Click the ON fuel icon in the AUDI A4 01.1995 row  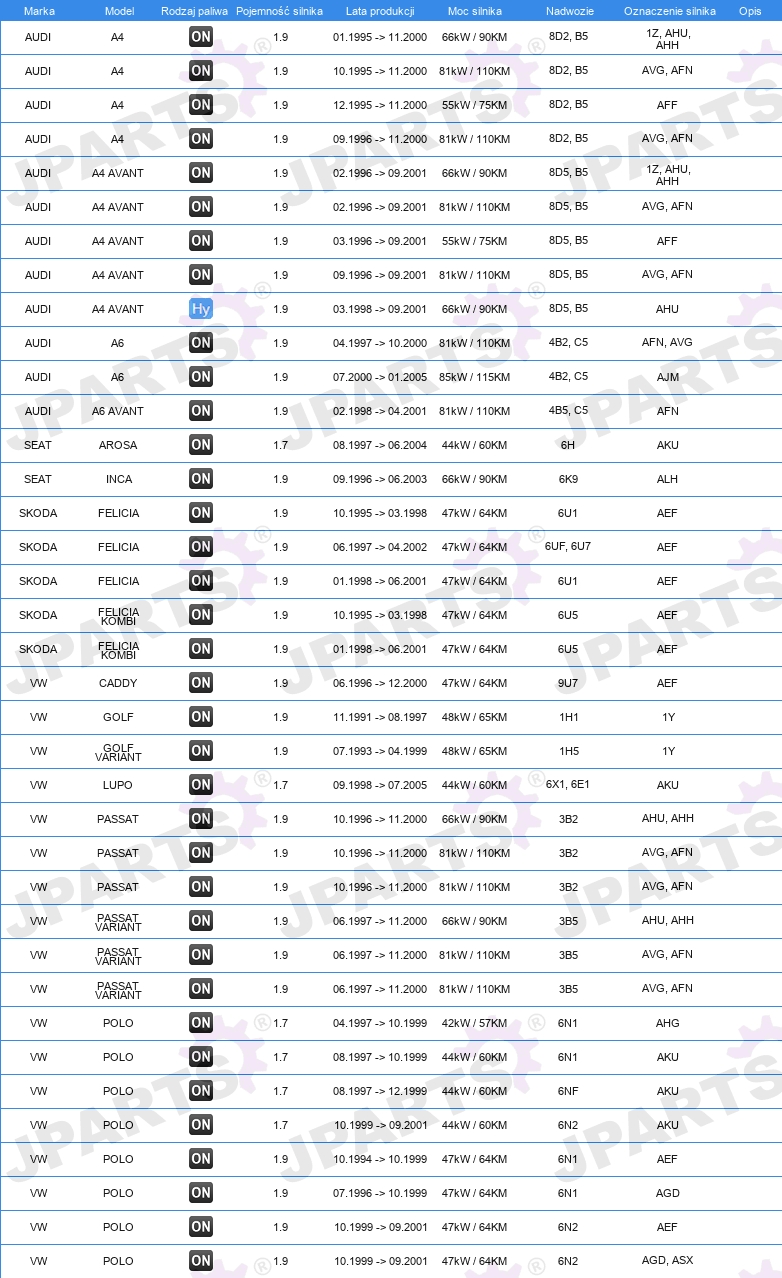(201, 38)
